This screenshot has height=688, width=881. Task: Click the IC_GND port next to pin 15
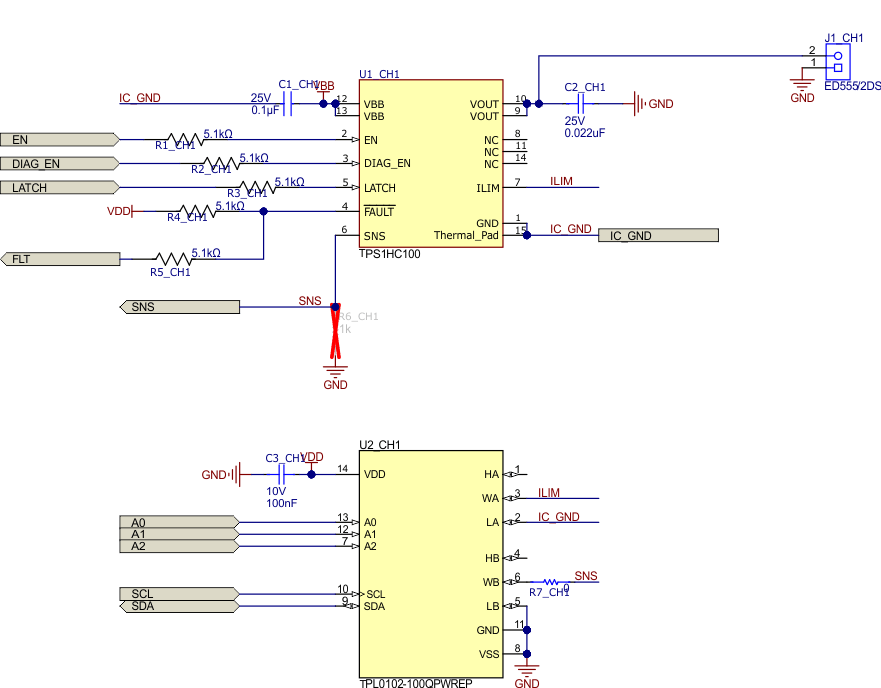[x=657, y=235]
